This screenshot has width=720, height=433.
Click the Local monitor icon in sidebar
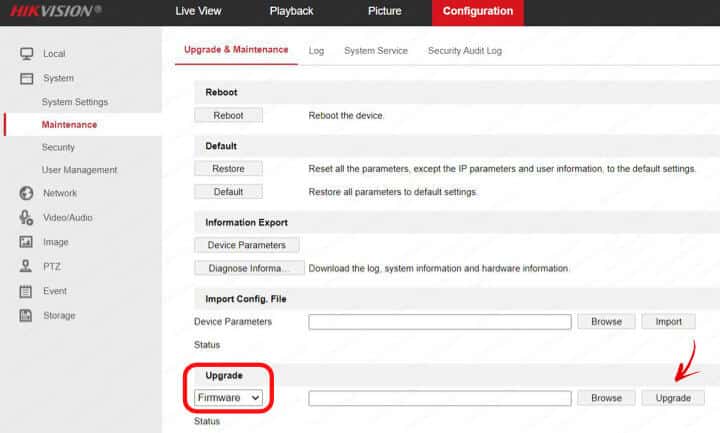coord(27,54)
